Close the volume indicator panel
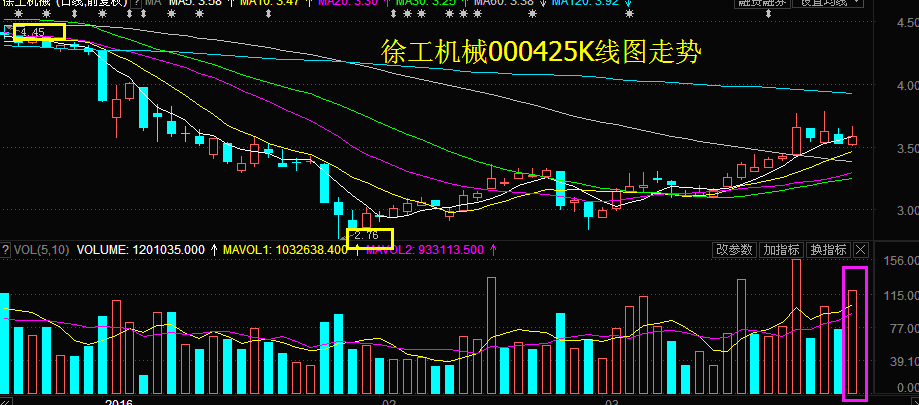The height and width of the screenshot is (405, 919). (x=860, y=250)
